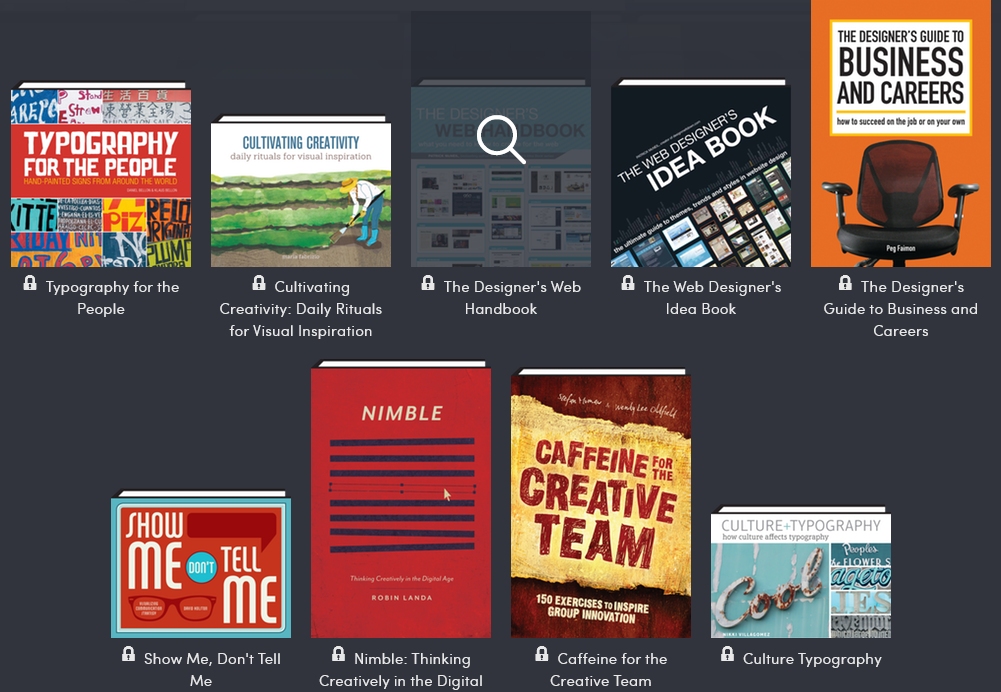Click the magnifier icon on Designer's Web Handbook cover

click(x=501, y=139)
